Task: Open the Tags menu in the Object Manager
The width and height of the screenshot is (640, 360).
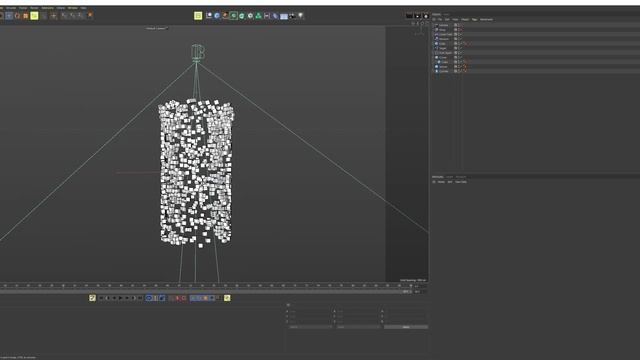Action: (474, 20)
